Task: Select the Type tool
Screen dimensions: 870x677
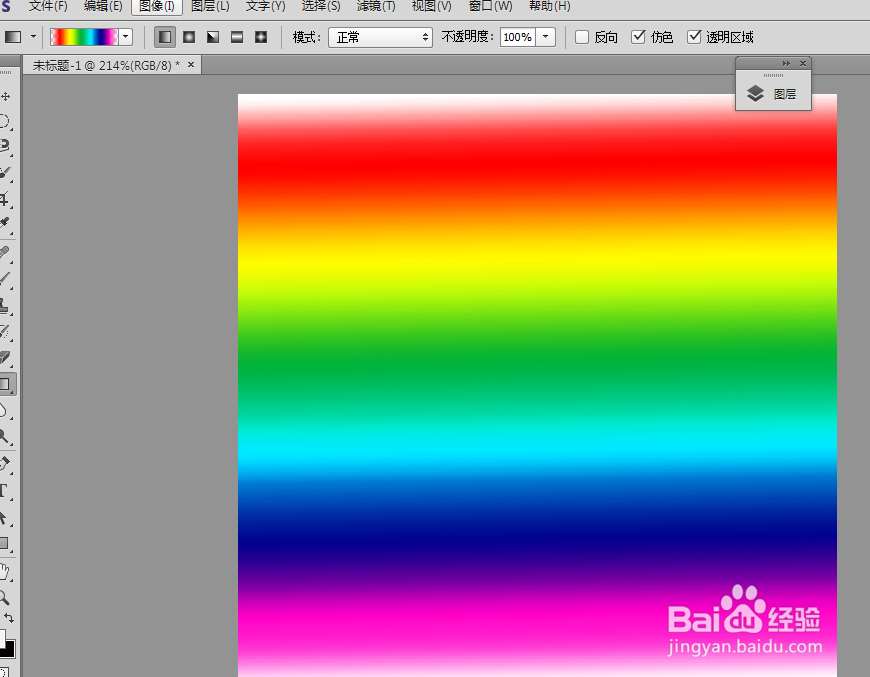Action: (4, 491)
